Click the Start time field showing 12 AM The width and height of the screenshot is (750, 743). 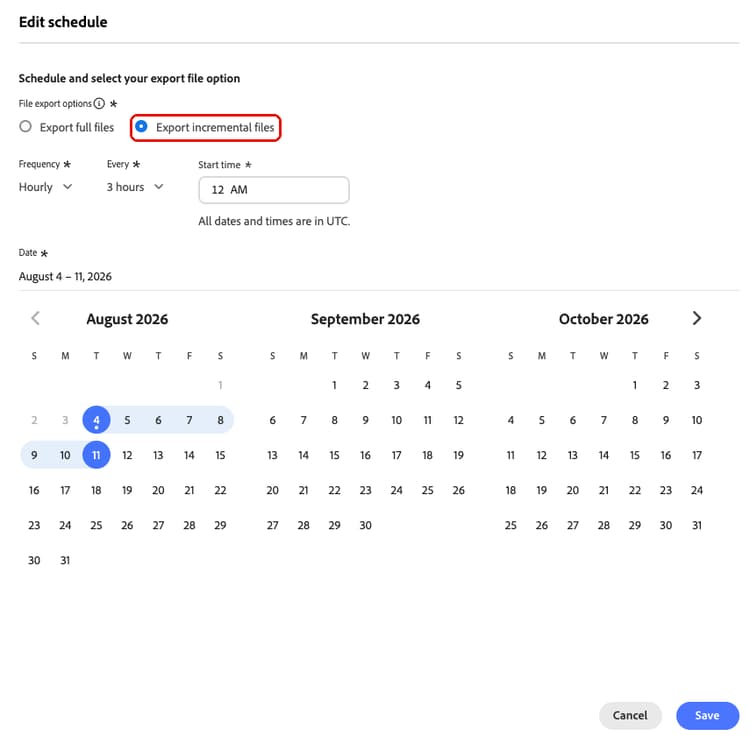(274, 190)
